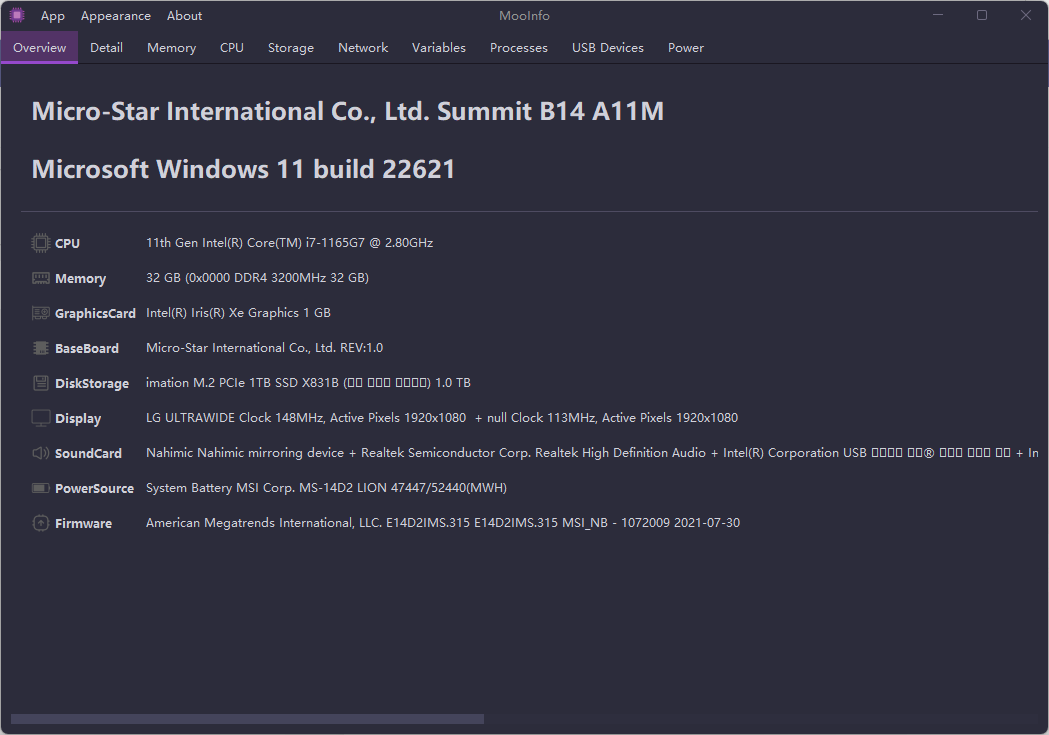Click the GraphicsCard label

[95, 314]
